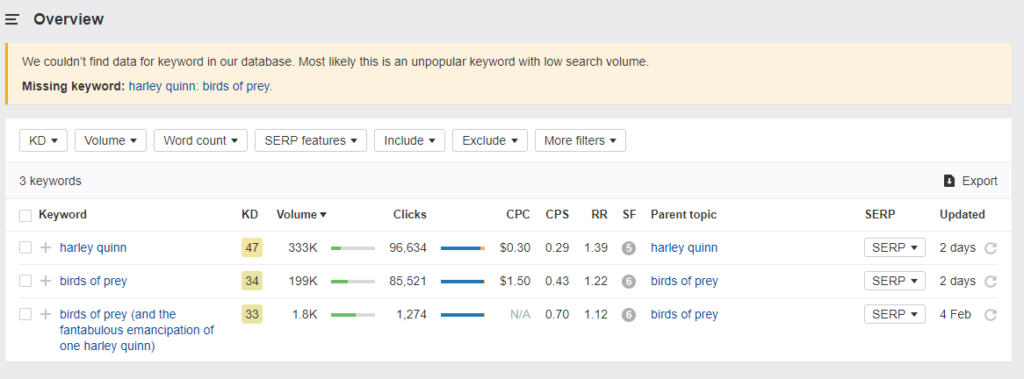The width and height of the screenshot is (1024, 379).
Task: Click the KD column header
Action: 249,214
